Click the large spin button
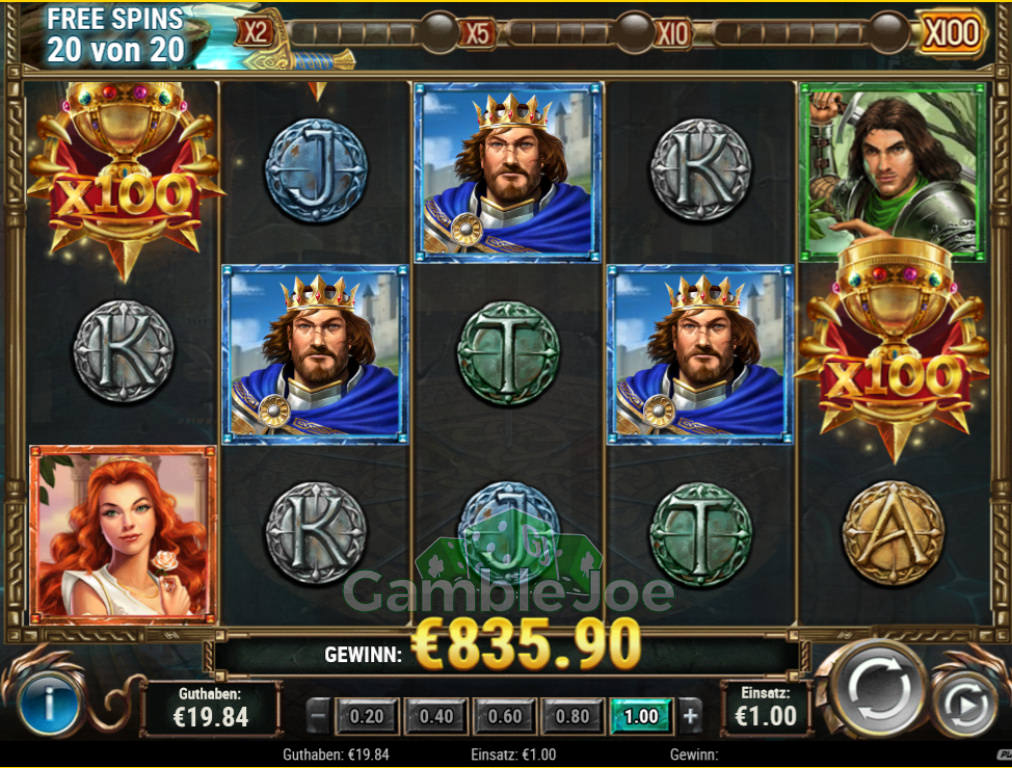 click(880, 691)
